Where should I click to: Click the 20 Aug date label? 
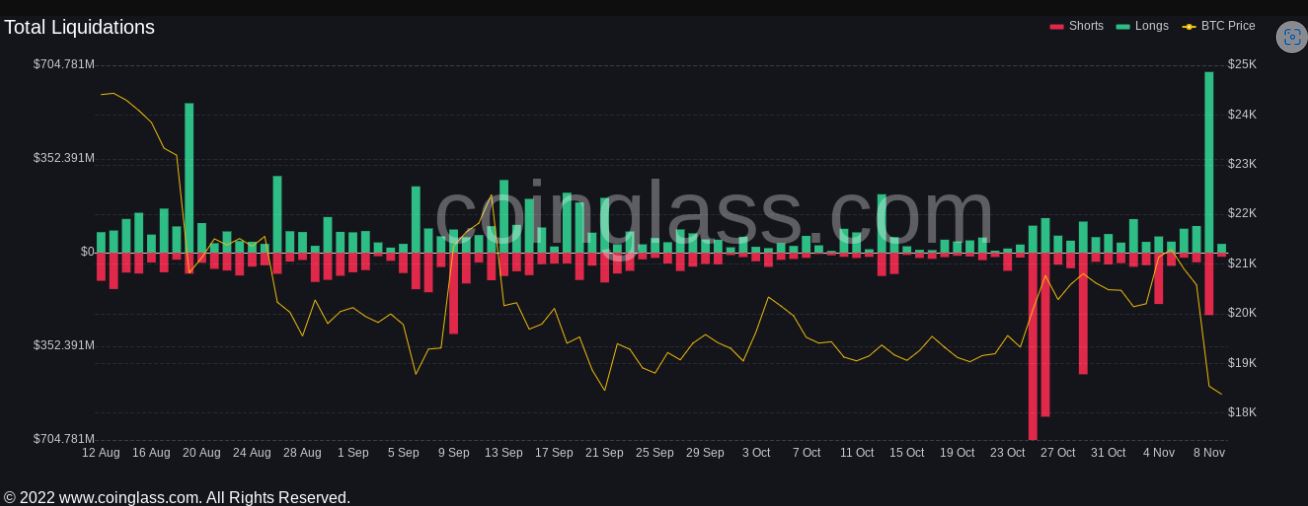point(201,453)
